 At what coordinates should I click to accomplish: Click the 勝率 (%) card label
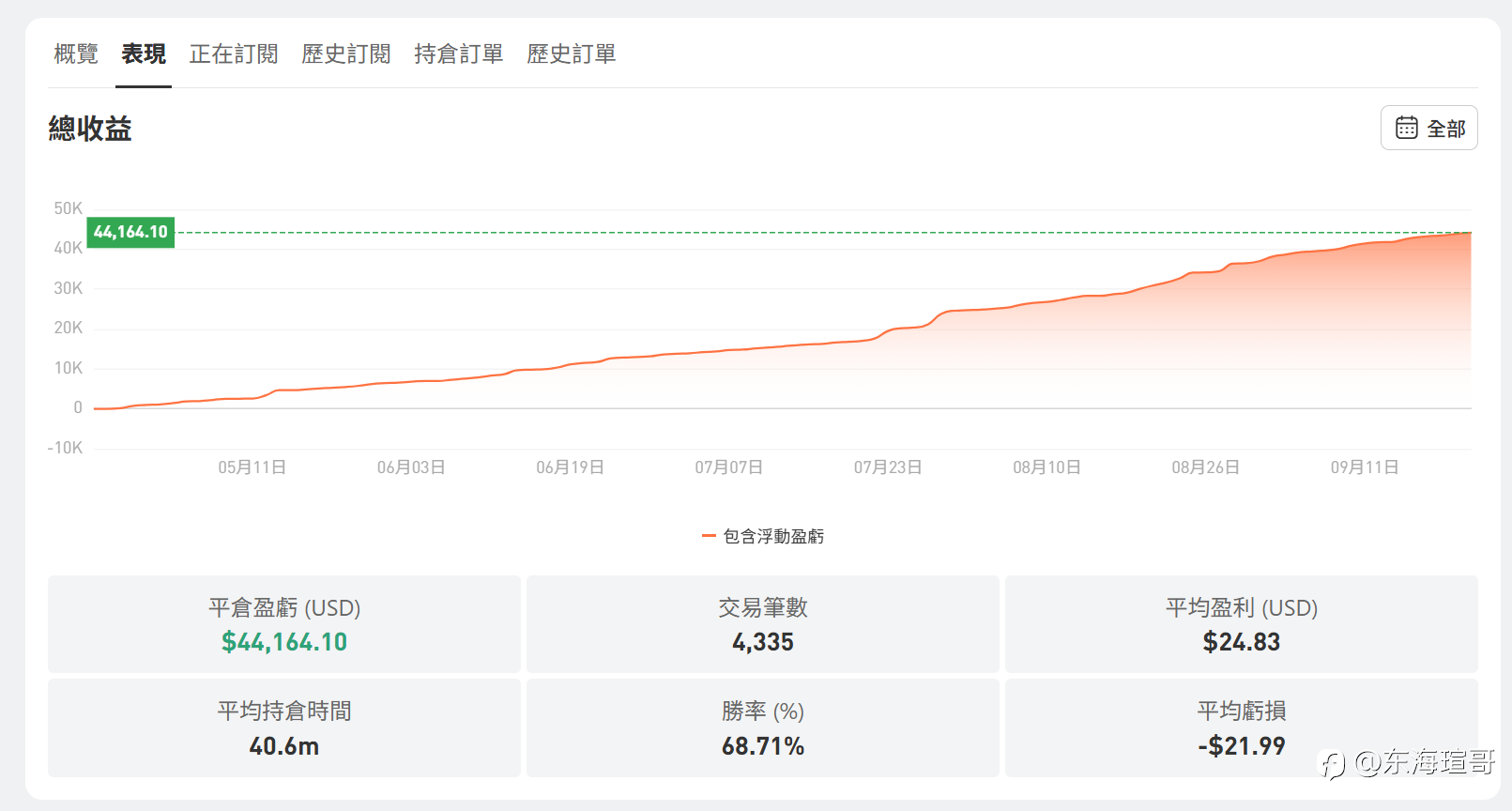click(x=763, y=712)
